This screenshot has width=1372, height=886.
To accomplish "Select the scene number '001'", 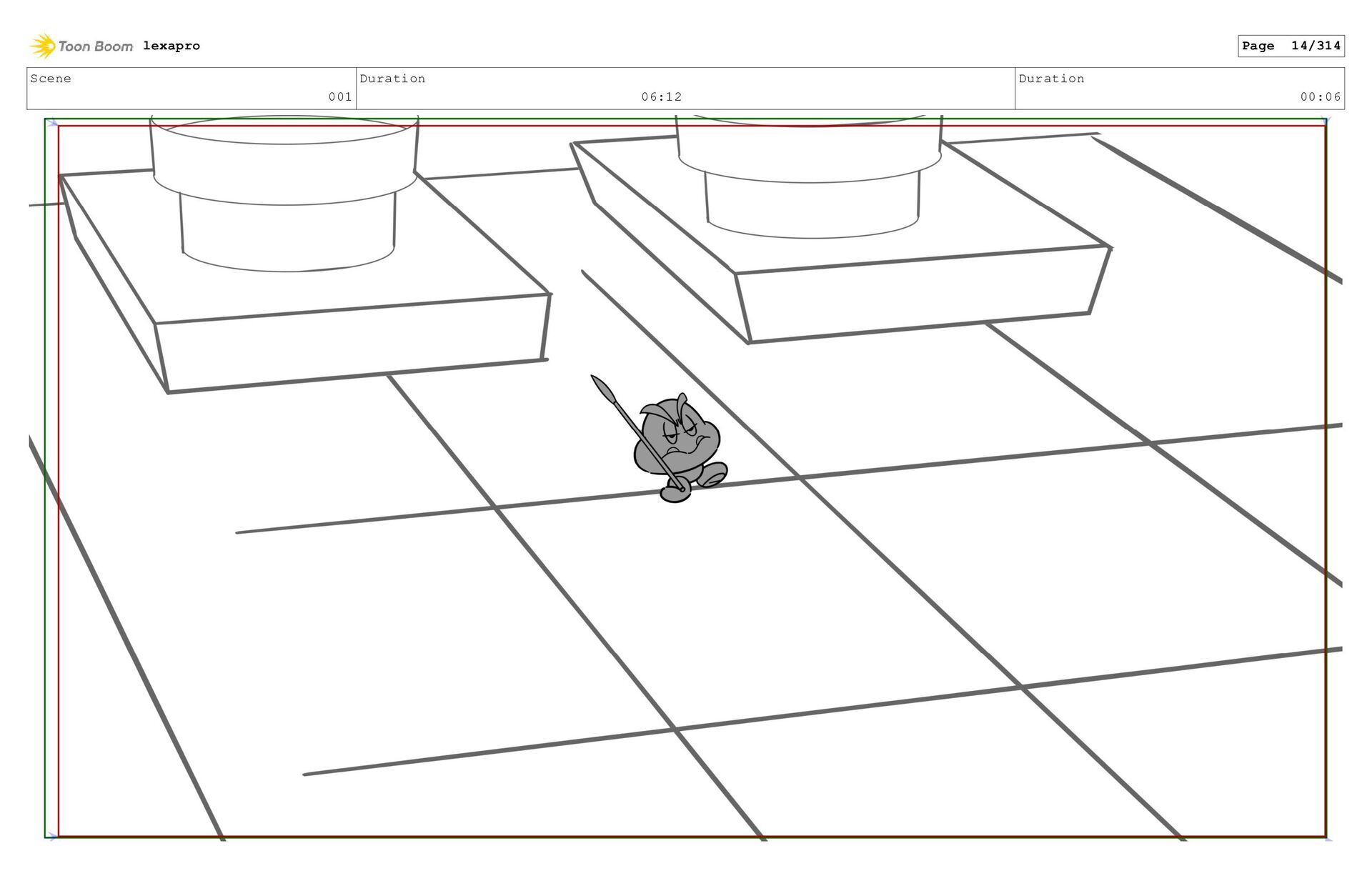I will [340, 96].
